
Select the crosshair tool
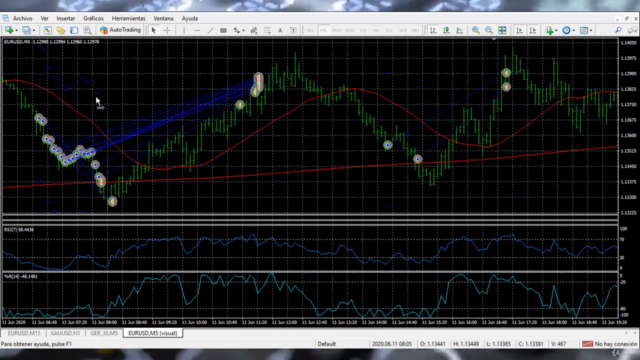coord(167,30)
